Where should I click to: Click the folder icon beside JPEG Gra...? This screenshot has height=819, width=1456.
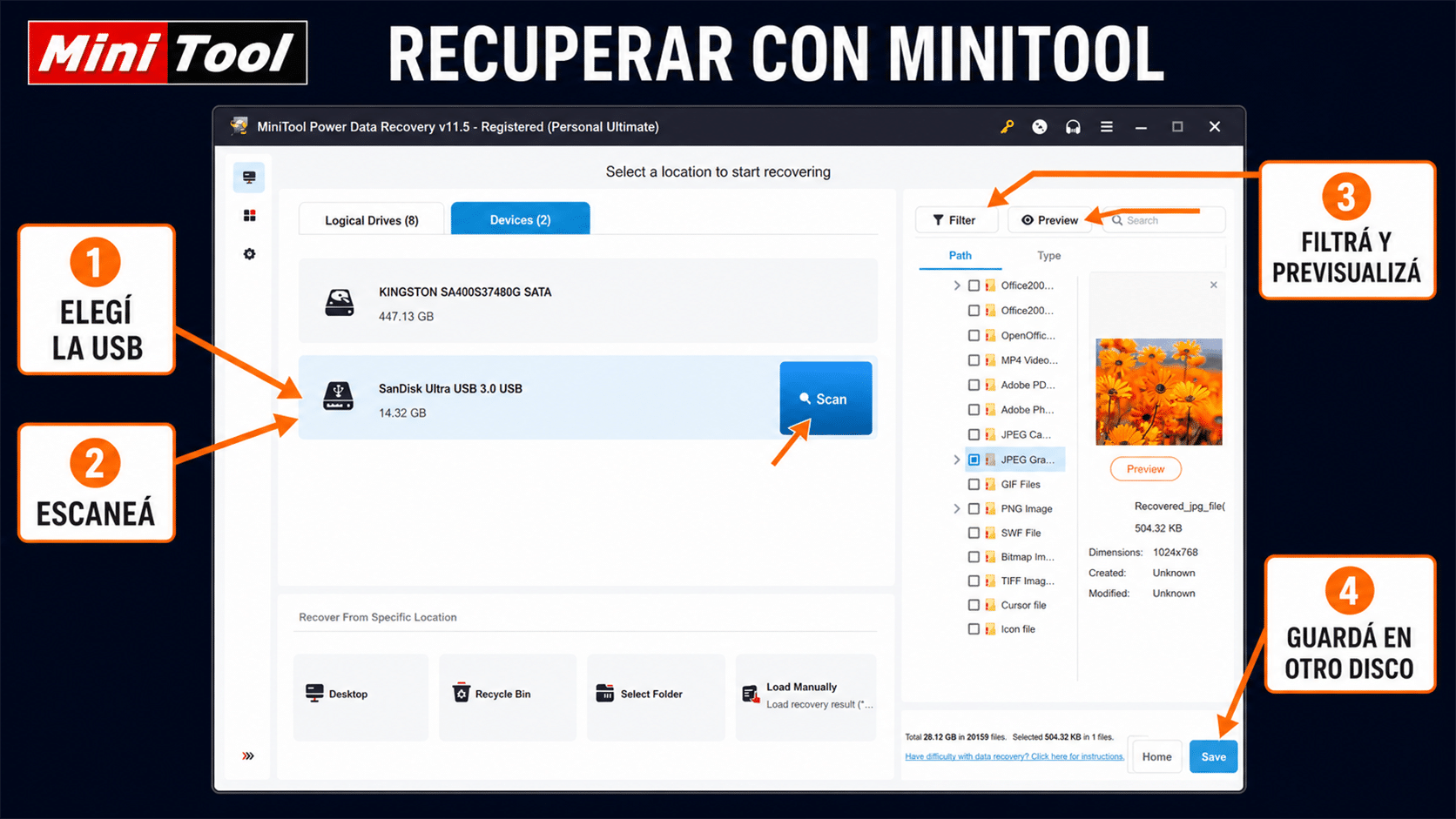[x=990, y=460]
